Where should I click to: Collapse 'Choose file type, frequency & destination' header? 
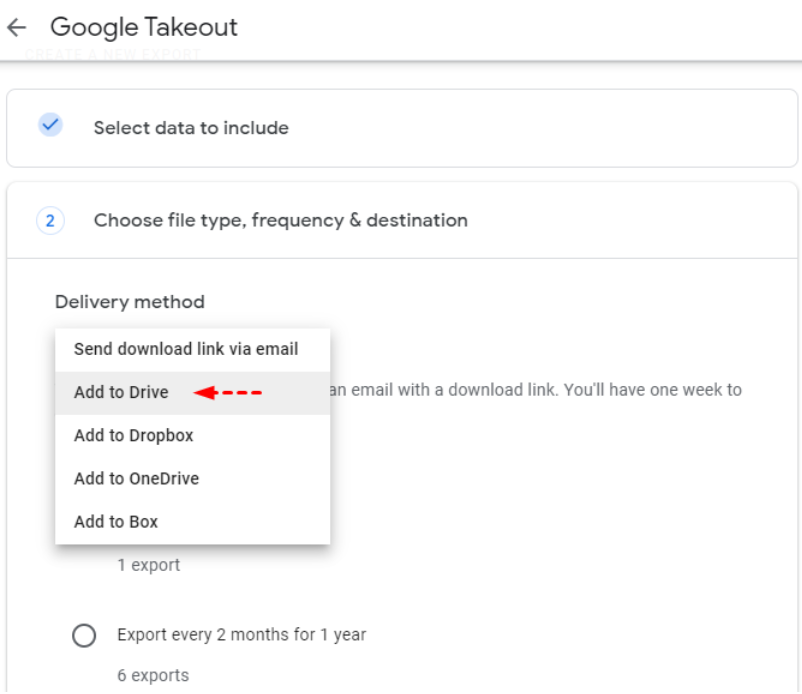coord(402,220)
